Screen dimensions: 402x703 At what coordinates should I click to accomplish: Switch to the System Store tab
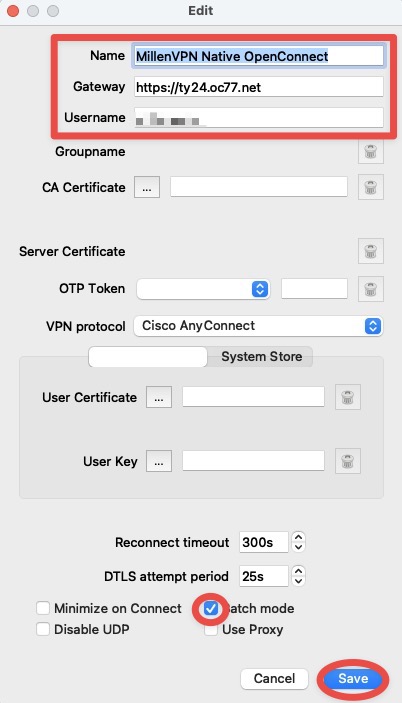261,357
